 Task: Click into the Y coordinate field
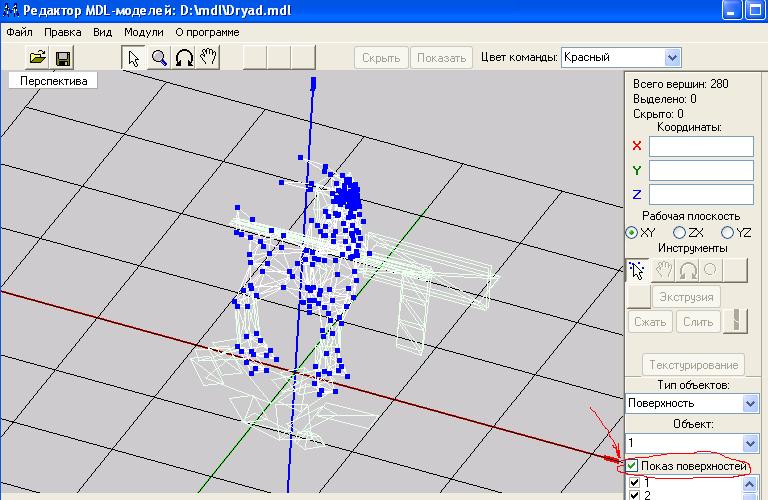coord(701,170)
